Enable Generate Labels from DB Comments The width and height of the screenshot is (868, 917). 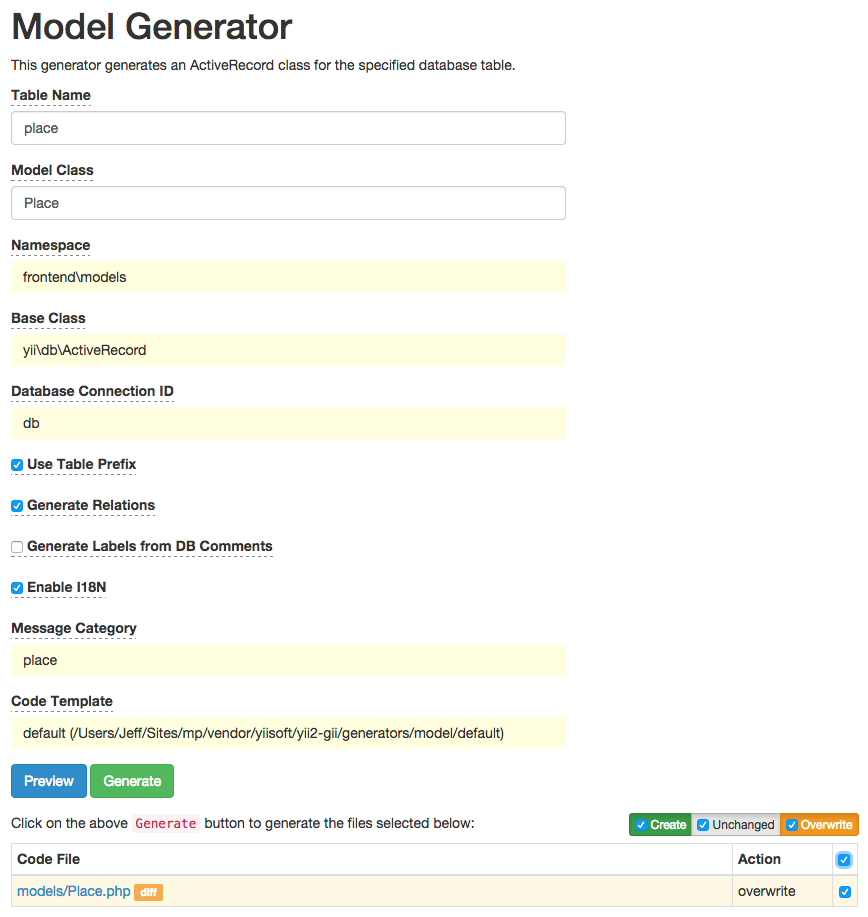click(x=16, y=547)
